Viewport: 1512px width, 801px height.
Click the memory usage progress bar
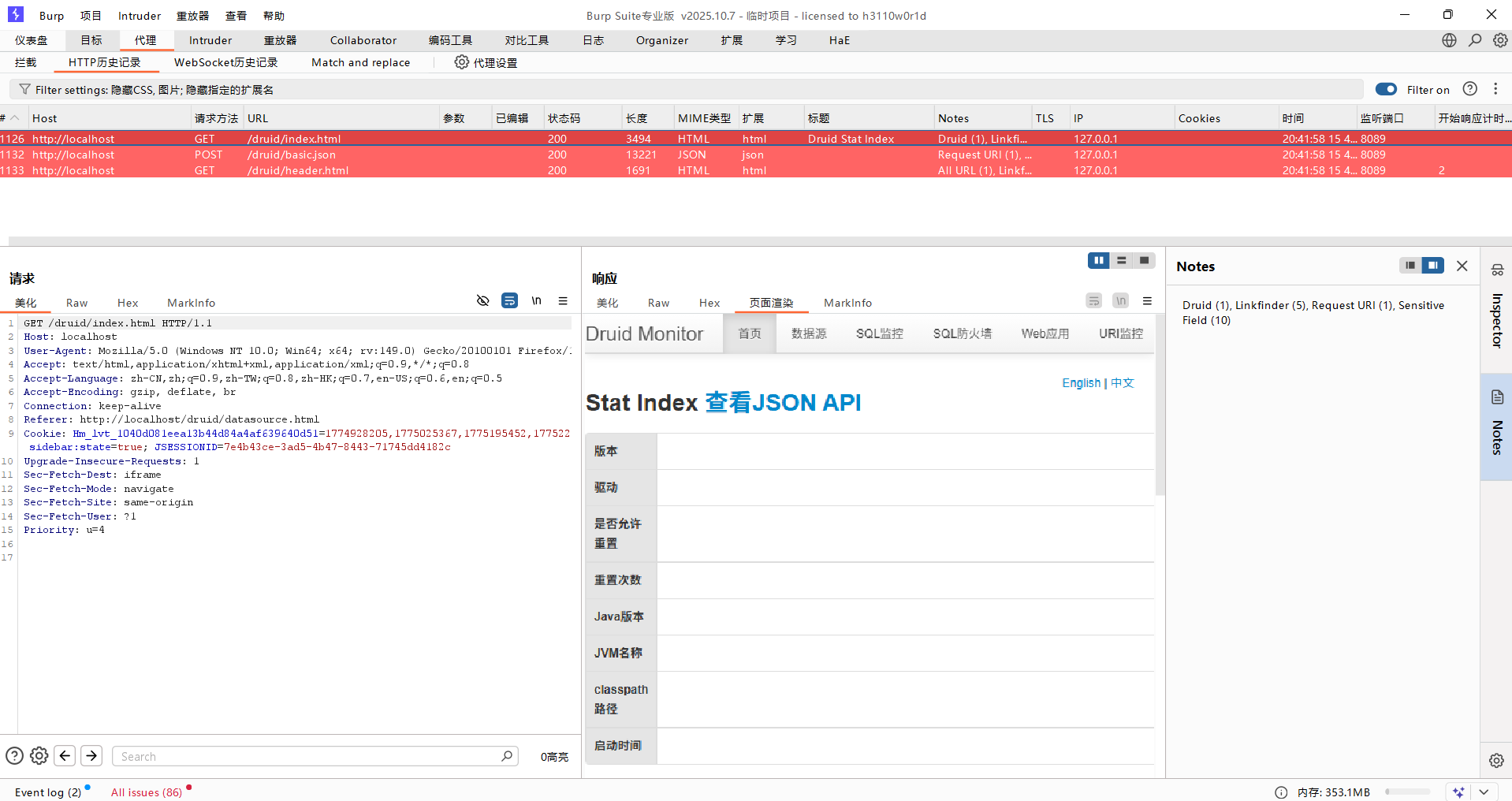tap(1407, 792)
